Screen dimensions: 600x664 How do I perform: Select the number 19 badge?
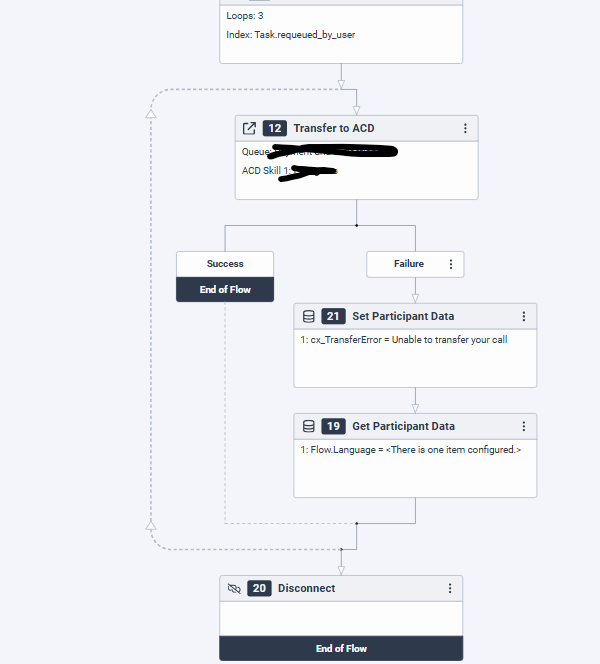tap(333, 426)
